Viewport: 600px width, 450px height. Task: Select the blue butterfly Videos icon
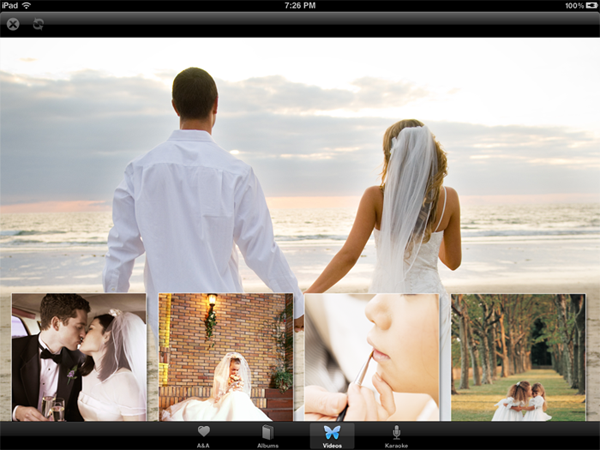pyautogui.click(x=332, y=431)
